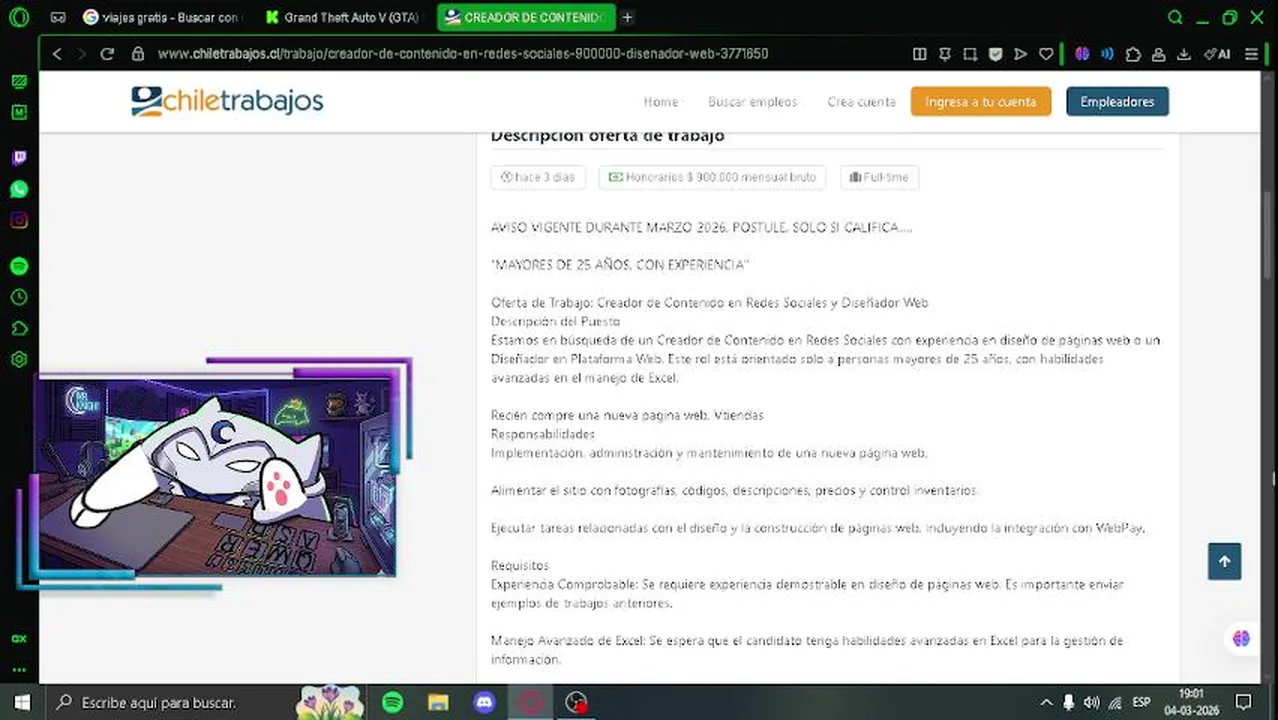The width and height of the screenshot is (1278, 720).
Task: Open the 'Crea cuenta' navigation link
Action: coord(861,102)
